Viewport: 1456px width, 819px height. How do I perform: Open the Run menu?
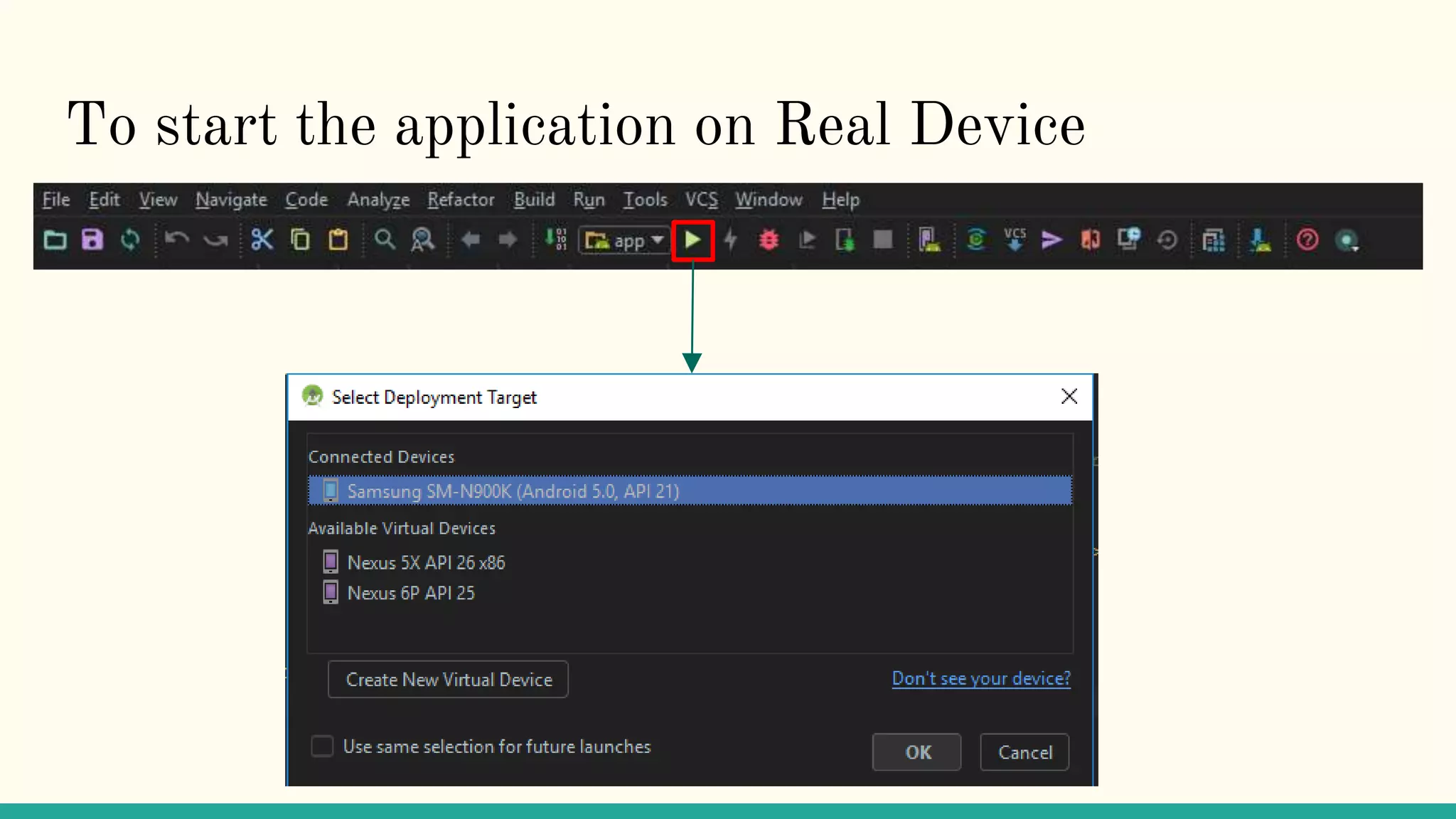589,200
